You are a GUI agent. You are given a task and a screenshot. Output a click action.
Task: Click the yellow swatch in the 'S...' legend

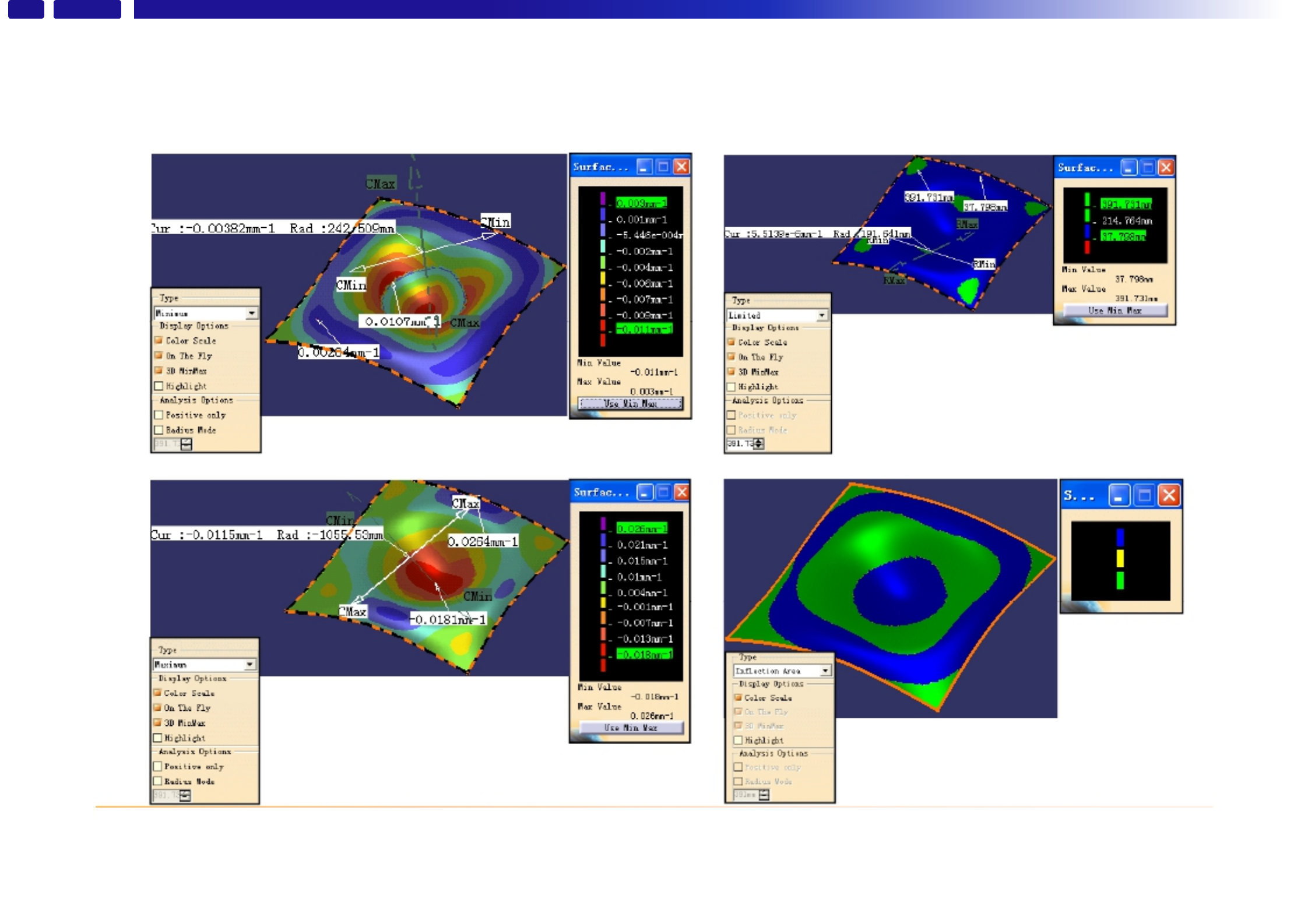(1120, 558)
